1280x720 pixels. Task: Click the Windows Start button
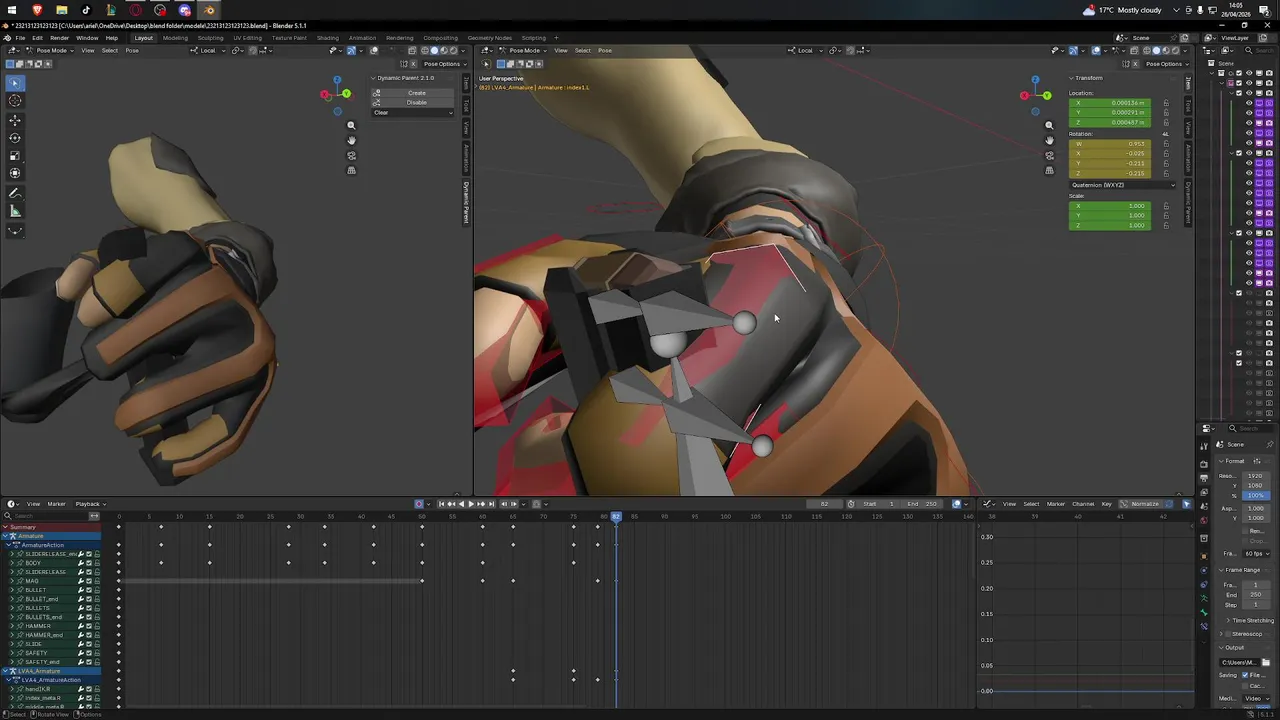tap(12, 10)
